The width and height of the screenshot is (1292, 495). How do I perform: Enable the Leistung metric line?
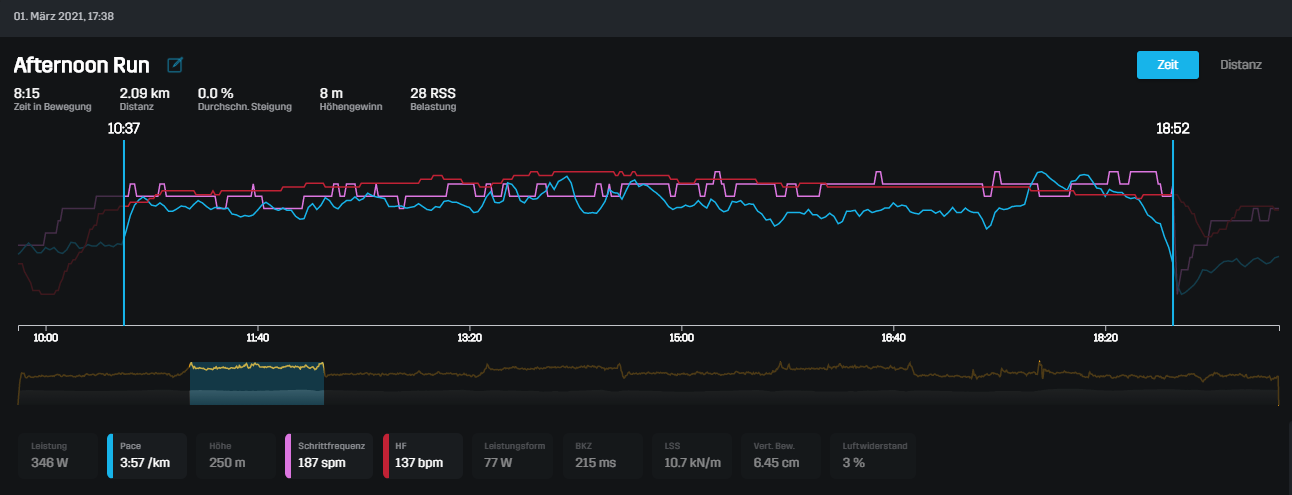pos(58,456)
